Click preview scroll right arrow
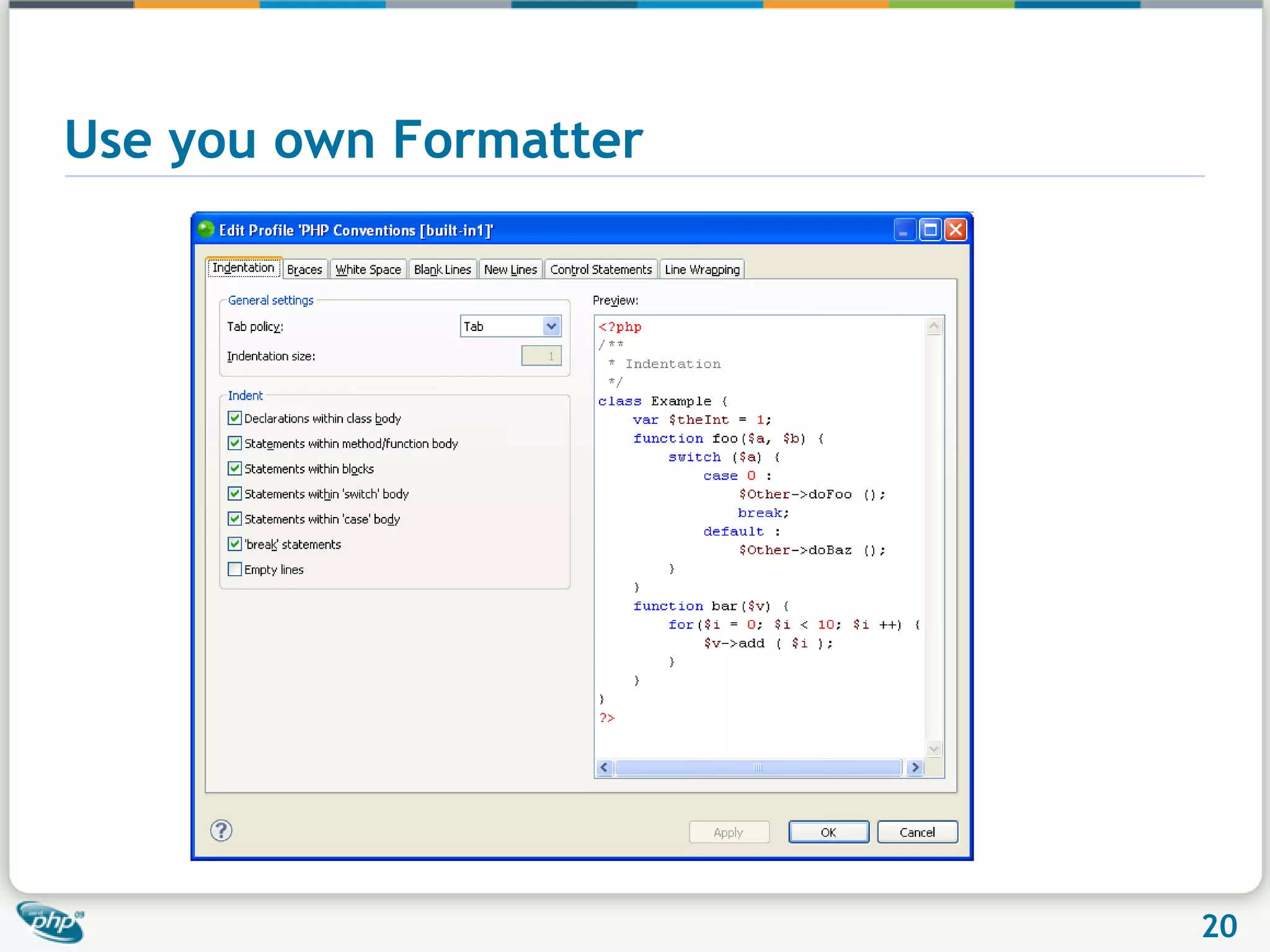The image size is (1270, 952). click(915, 767)
